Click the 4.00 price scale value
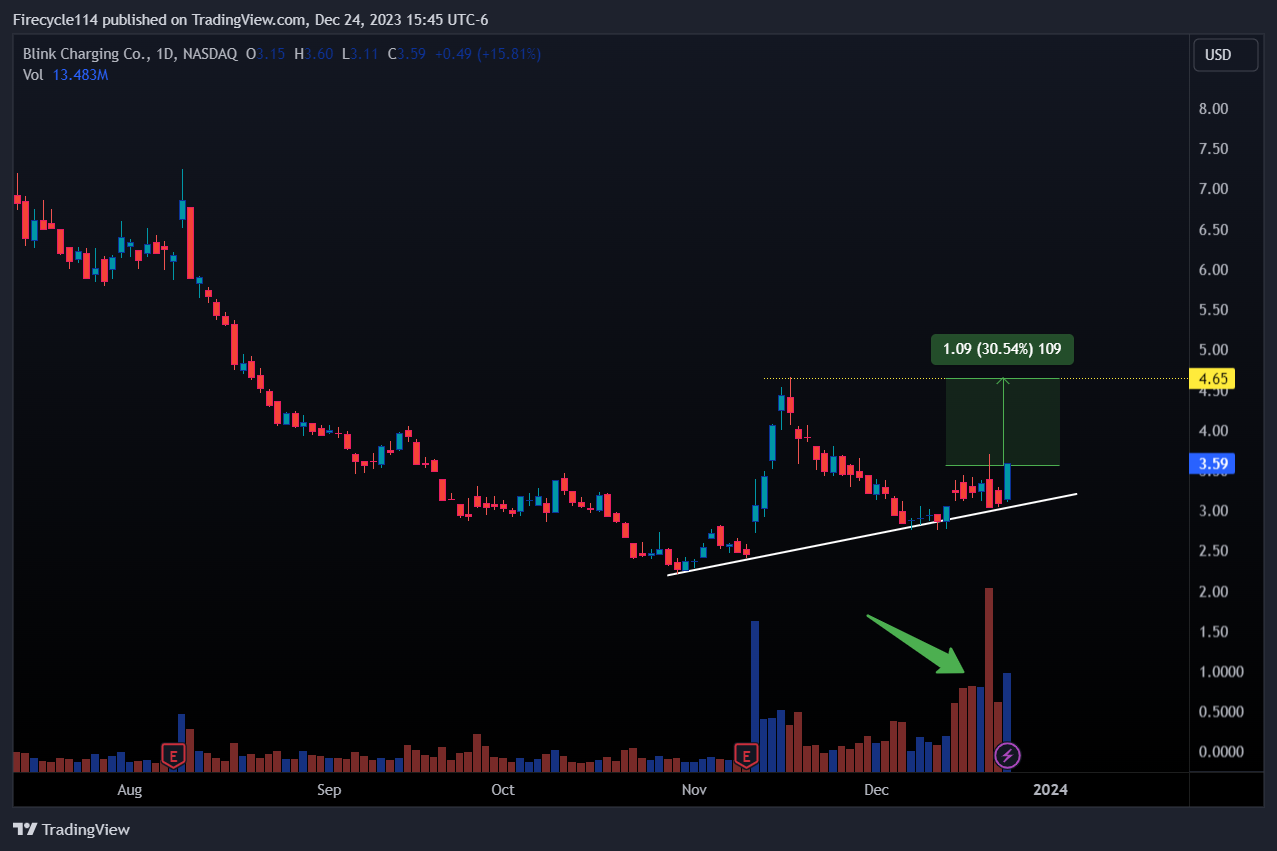Viewport: 1277px width, 851px height. 1213,431
